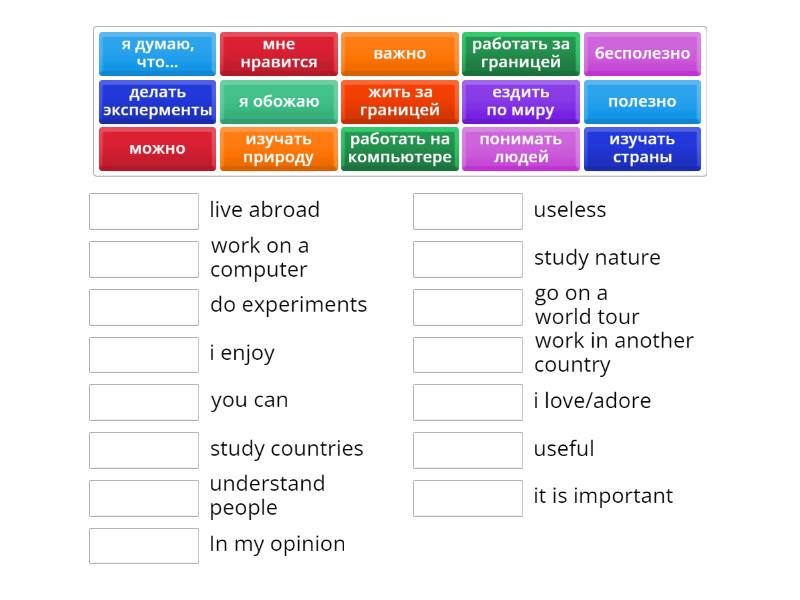Click the 'понимать людей' tile

pyautogui.click(x=521, y=149)
